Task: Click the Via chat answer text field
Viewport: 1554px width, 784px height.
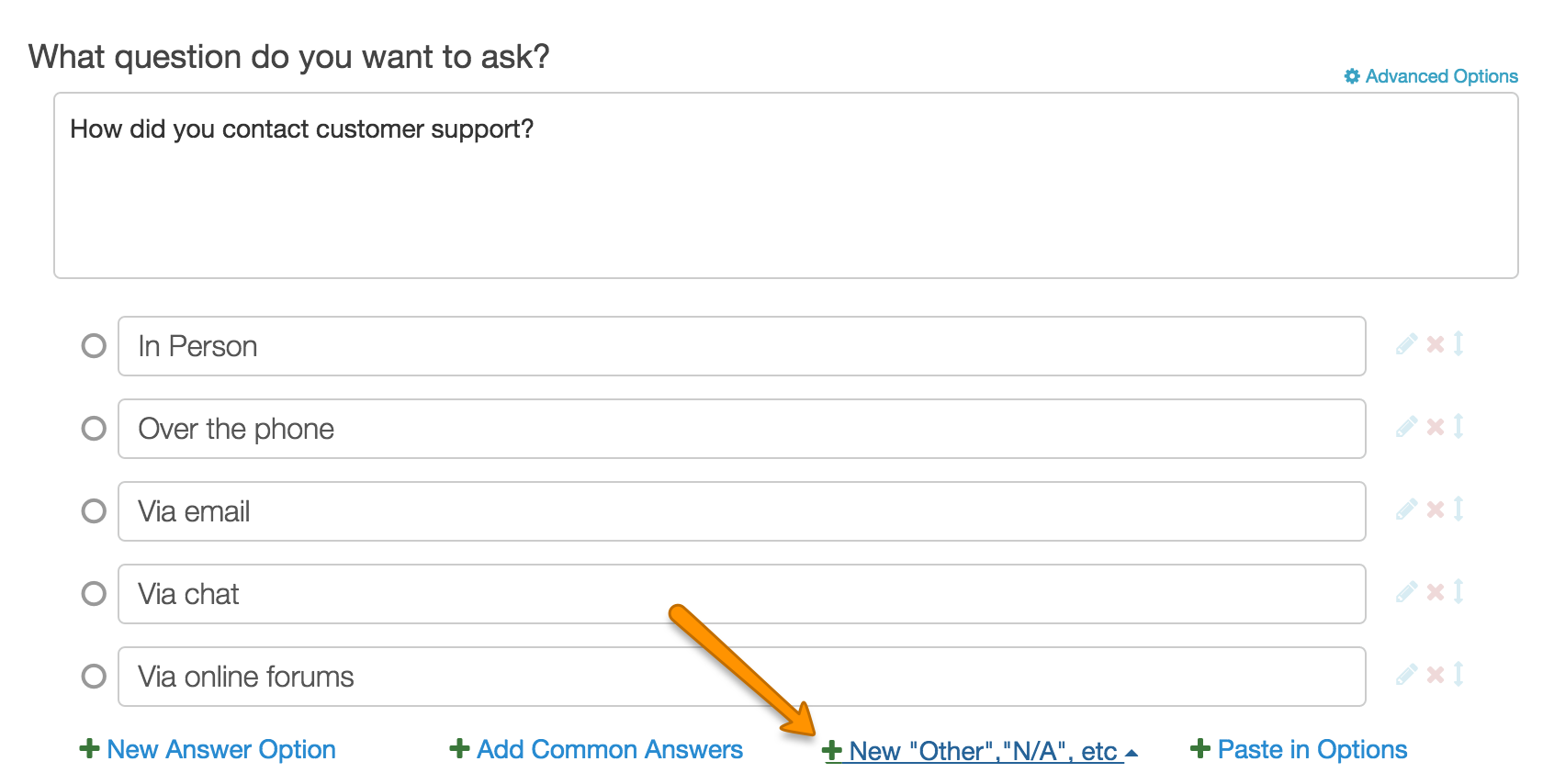Action: 741,594
